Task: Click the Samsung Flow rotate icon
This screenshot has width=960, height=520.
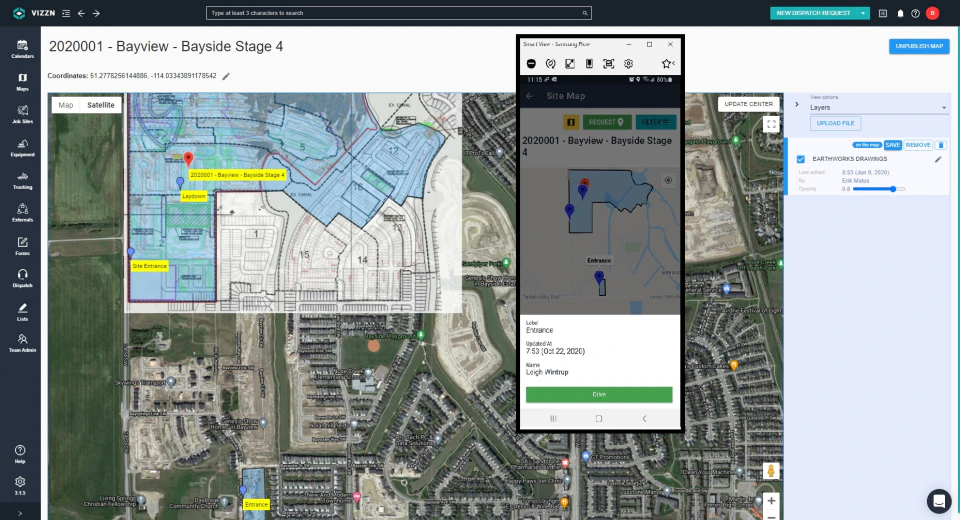Action: point(550,64)
